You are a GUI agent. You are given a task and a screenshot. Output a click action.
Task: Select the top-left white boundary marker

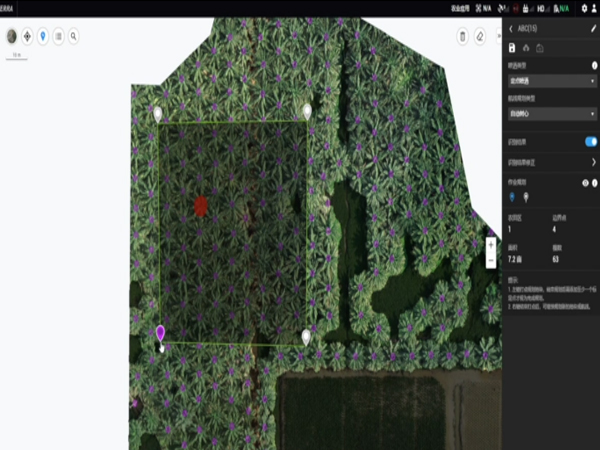[x=158, y=114]
